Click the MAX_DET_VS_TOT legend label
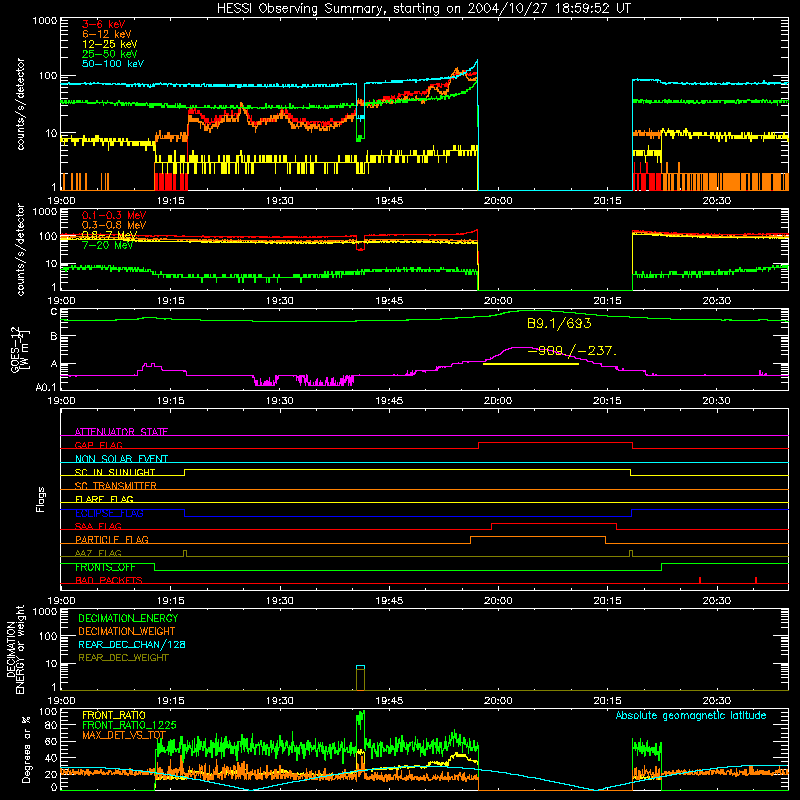The image size is (800, 800). point(124,735)
